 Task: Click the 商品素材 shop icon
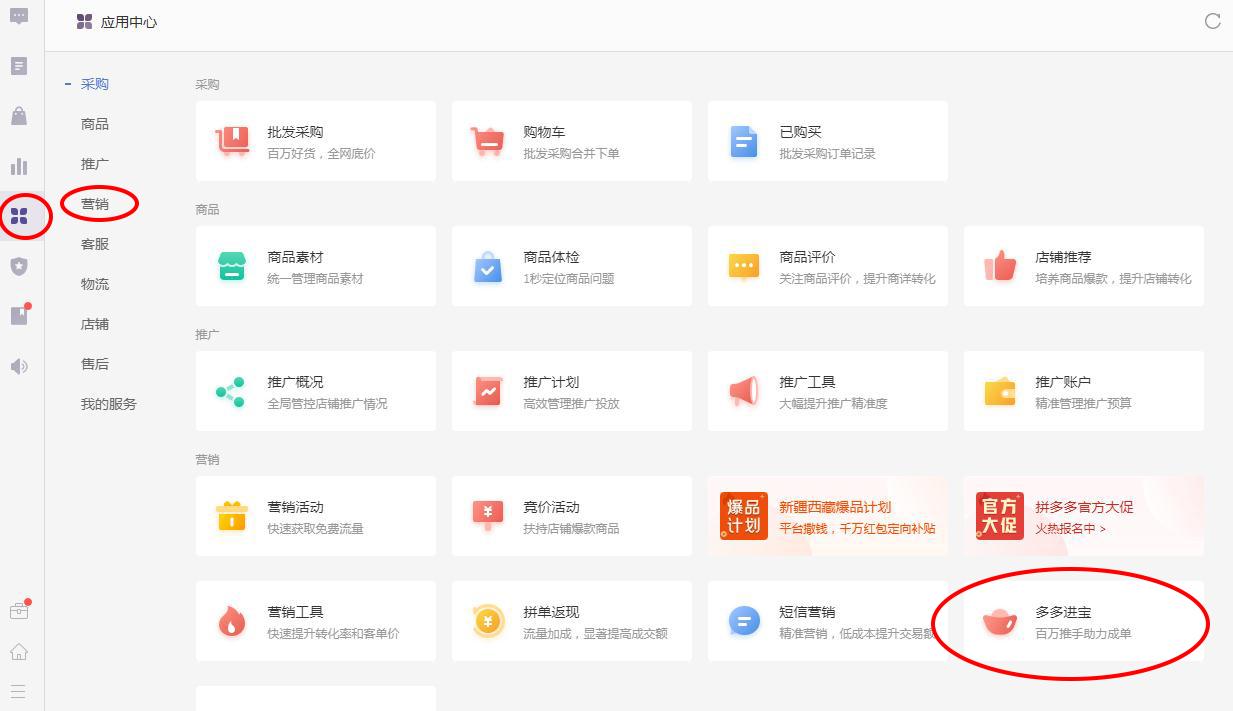(232, 266)
